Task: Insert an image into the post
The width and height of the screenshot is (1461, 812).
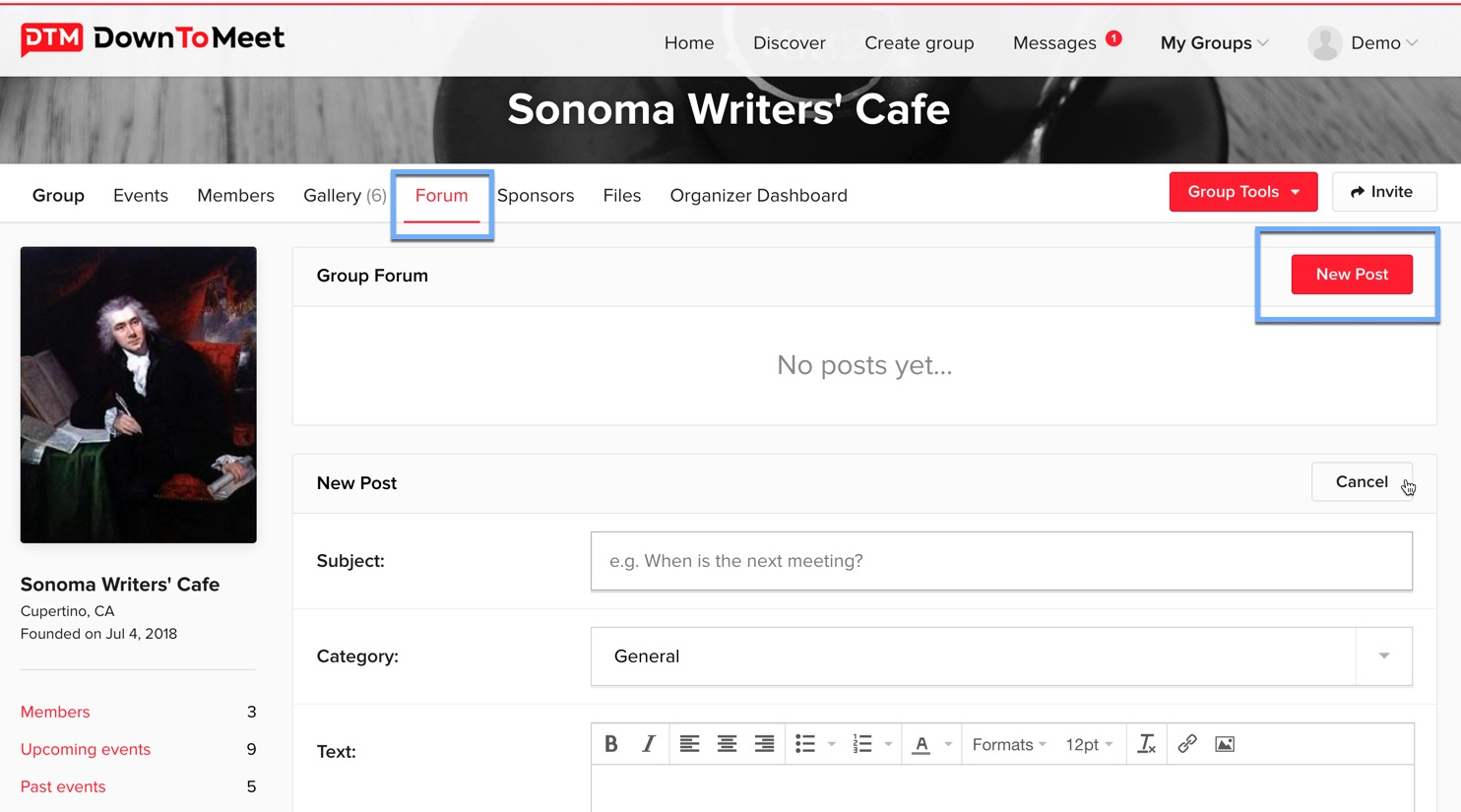Action: pyautogui.click(x=1225, y=744)
